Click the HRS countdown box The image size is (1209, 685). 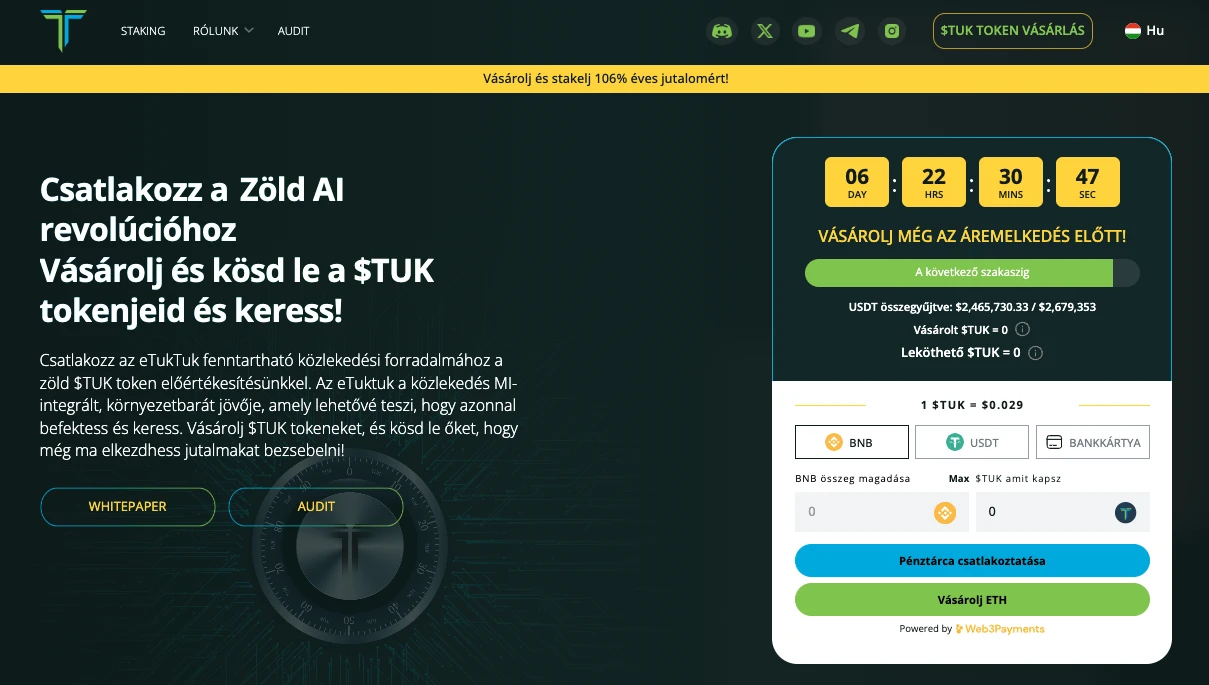pos(934,182)
